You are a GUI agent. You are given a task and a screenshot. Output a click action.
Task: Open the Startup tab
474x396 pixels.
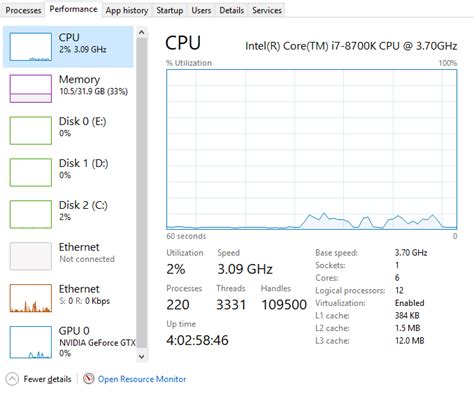170,10
